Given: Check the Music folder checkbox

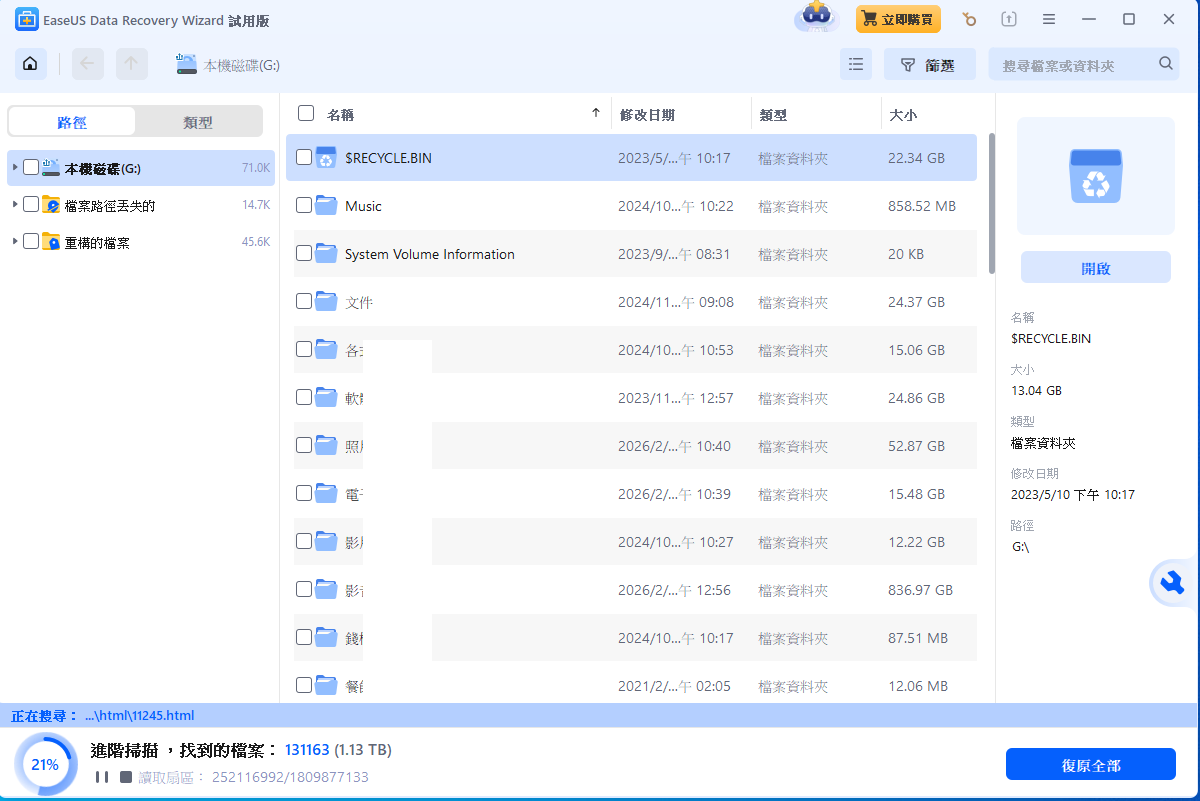Looking at the screenshot, I should [x=306, y=206].
